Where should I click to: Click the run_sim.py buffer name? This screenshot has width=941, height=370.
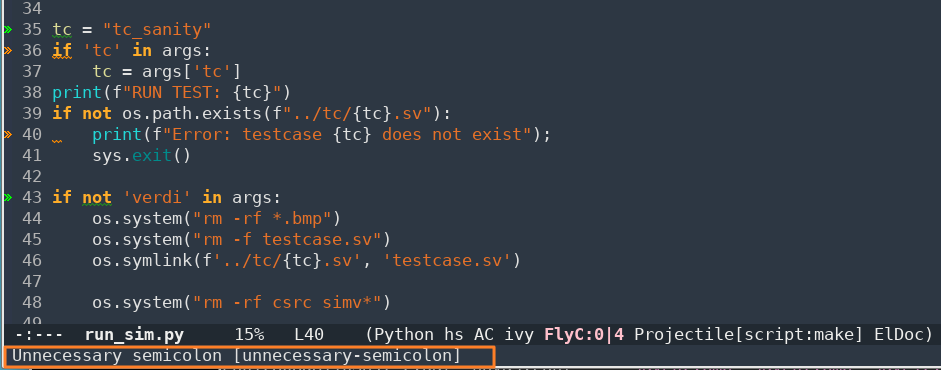(x=134, y=334)
